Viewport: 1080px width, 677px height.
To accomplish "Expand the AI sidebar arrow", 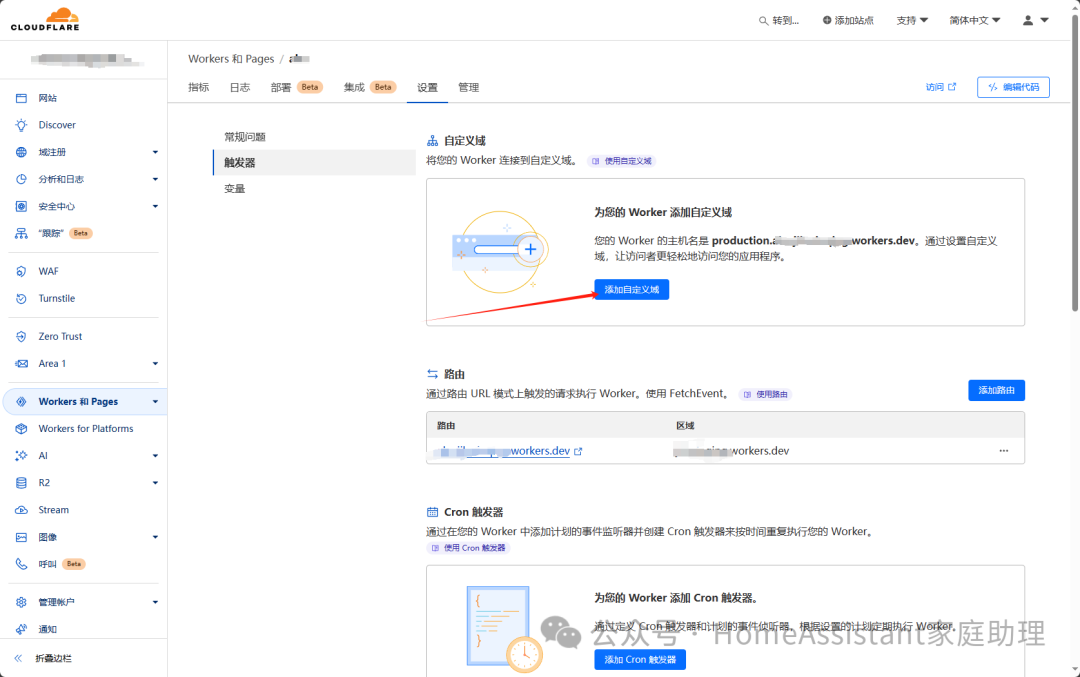I will (155, 456).
